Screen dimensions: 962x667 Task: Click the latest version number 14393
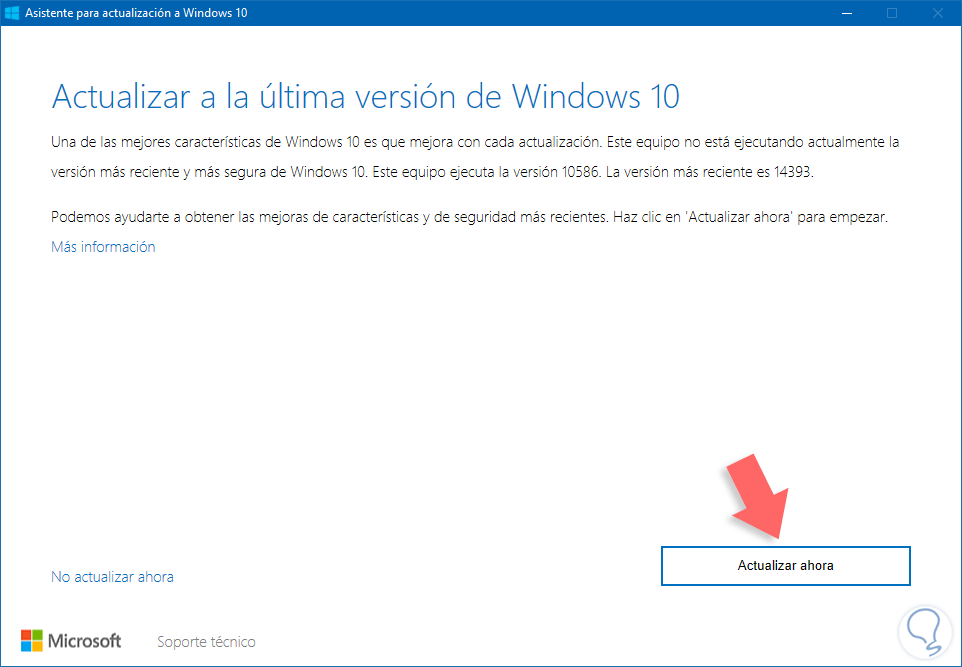click(x=792, y=172)
